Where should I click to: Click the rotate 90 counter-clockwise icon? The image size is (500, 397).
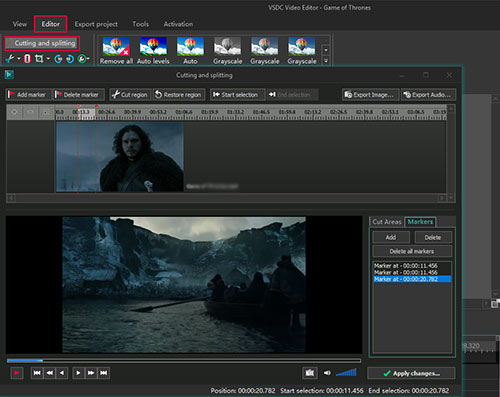point(58,59)
